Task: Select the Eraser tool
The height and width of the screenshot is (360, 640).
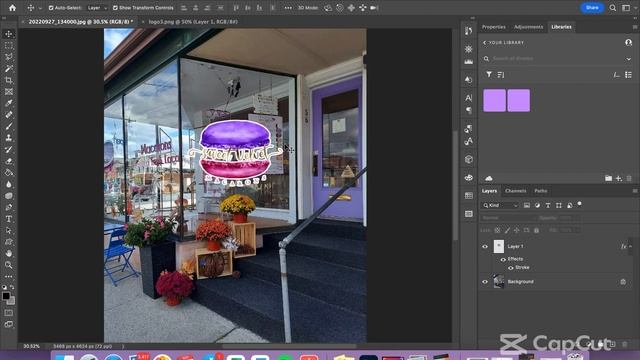Action: pos(9,161)
